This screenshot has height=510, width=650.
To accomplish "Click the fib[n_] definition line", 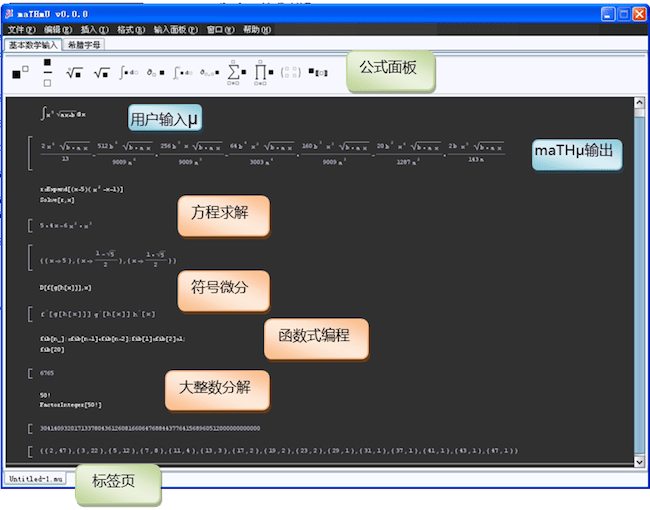I will coord(112,339).
